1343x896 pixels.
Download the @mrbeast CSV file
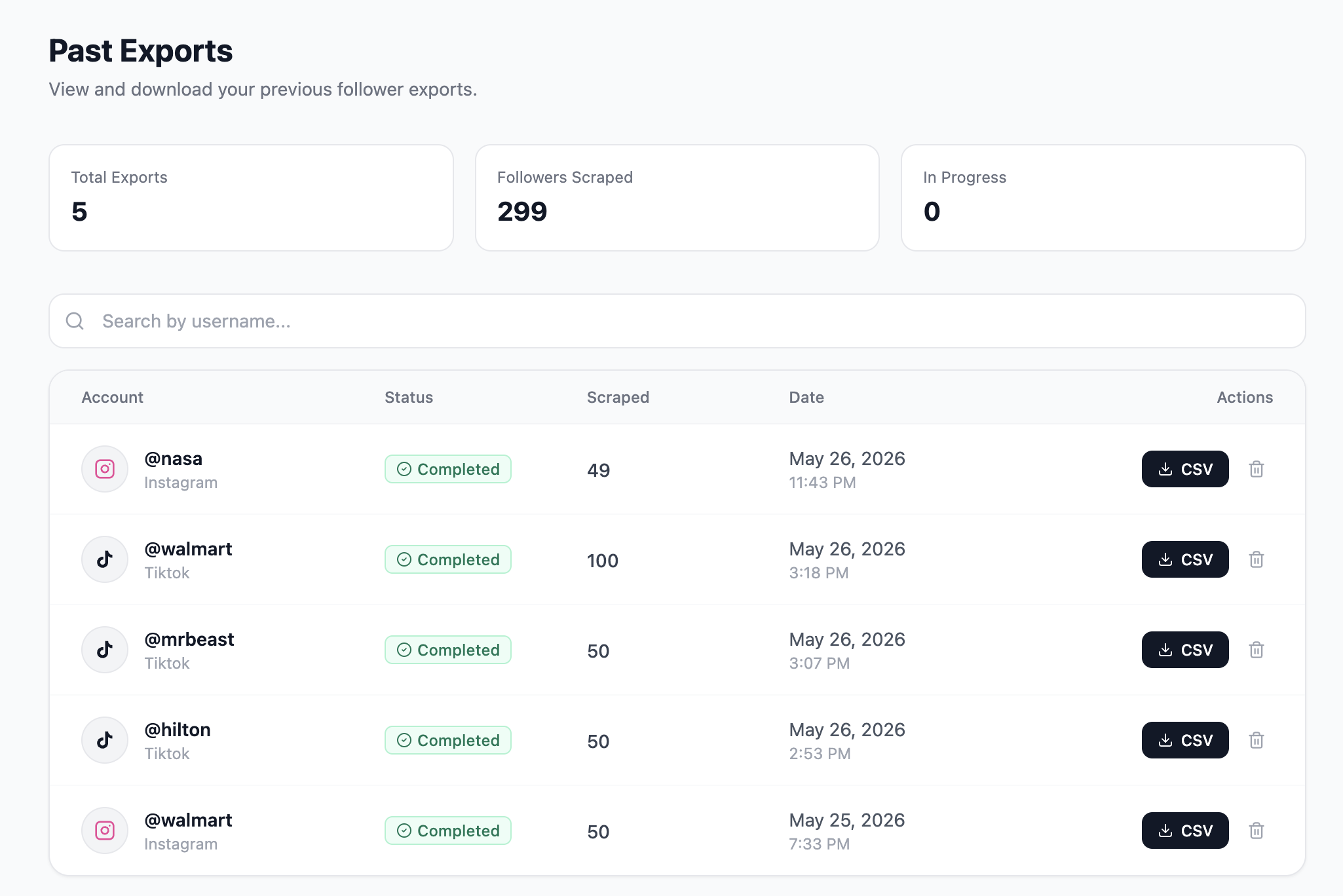pos(1185,650)
